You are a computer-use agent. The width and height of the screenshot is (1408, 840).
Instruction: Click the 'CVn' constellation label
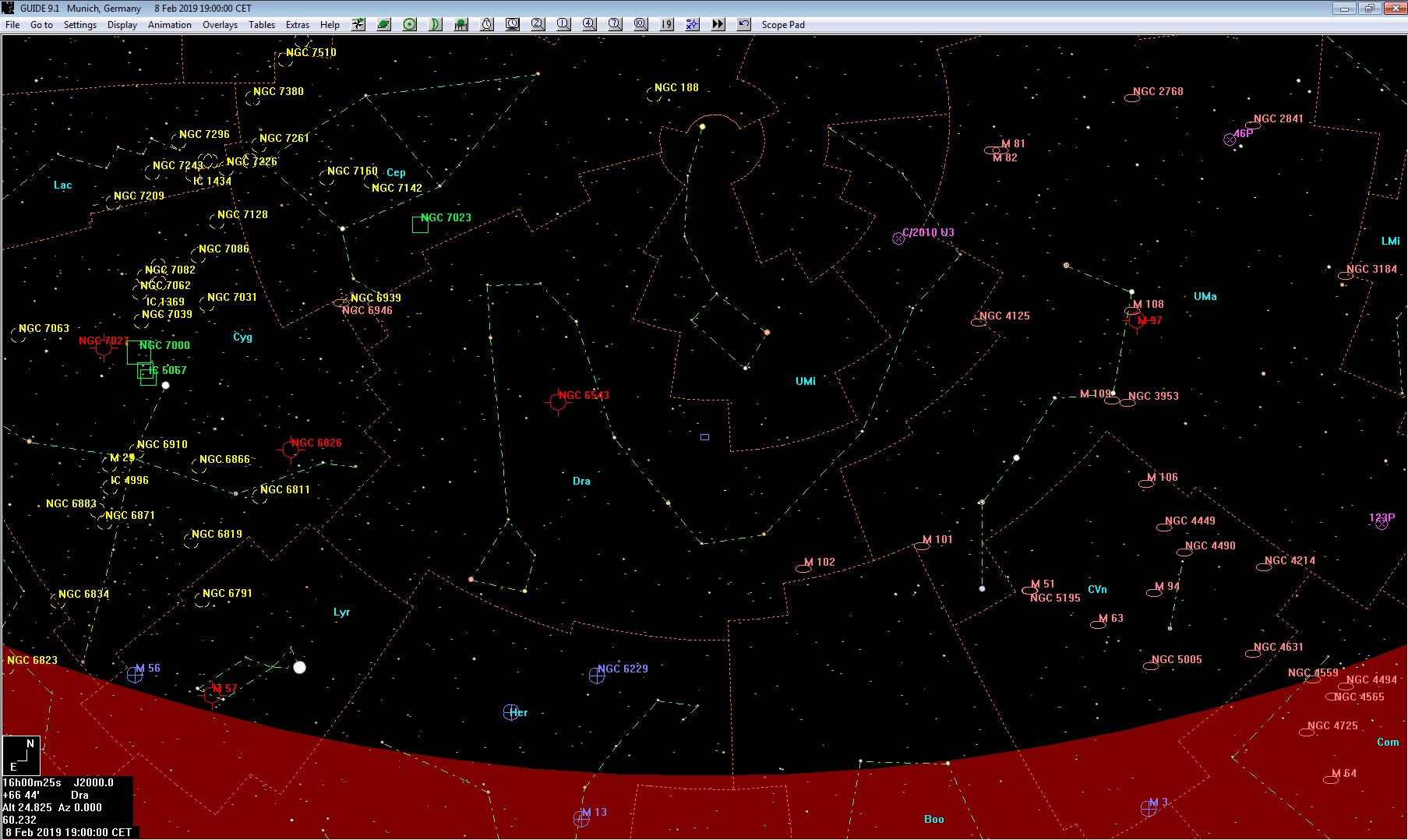coord(1097,589)
